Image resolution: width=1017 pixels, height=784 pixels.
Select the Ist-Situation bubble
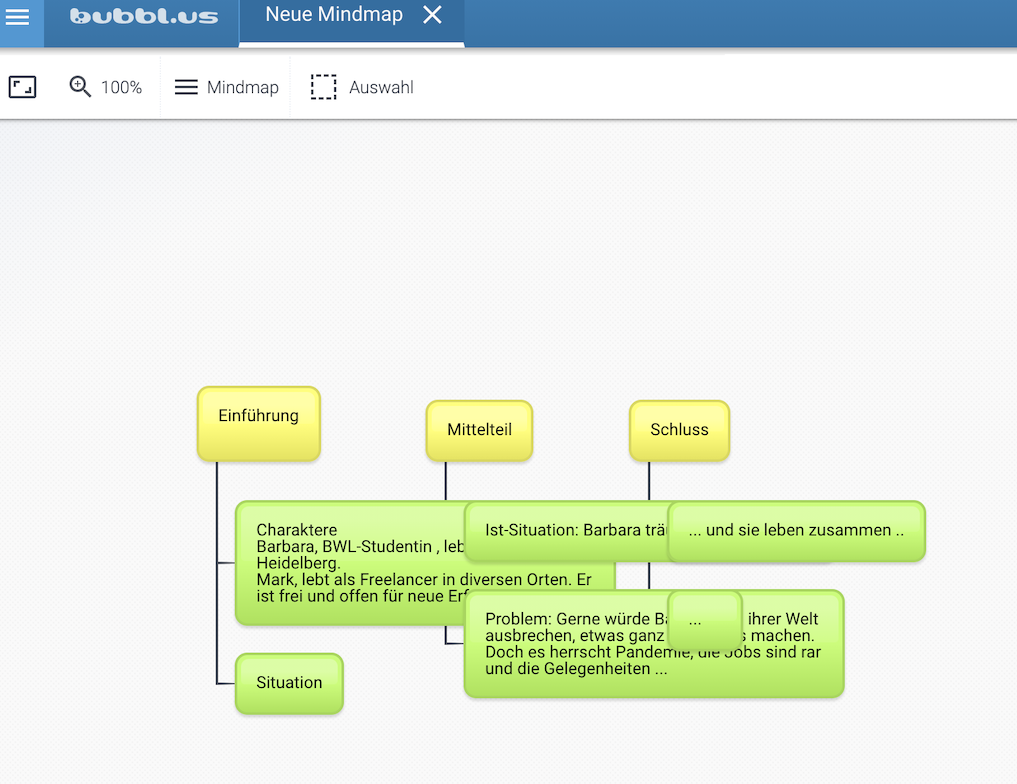point(566,531)
